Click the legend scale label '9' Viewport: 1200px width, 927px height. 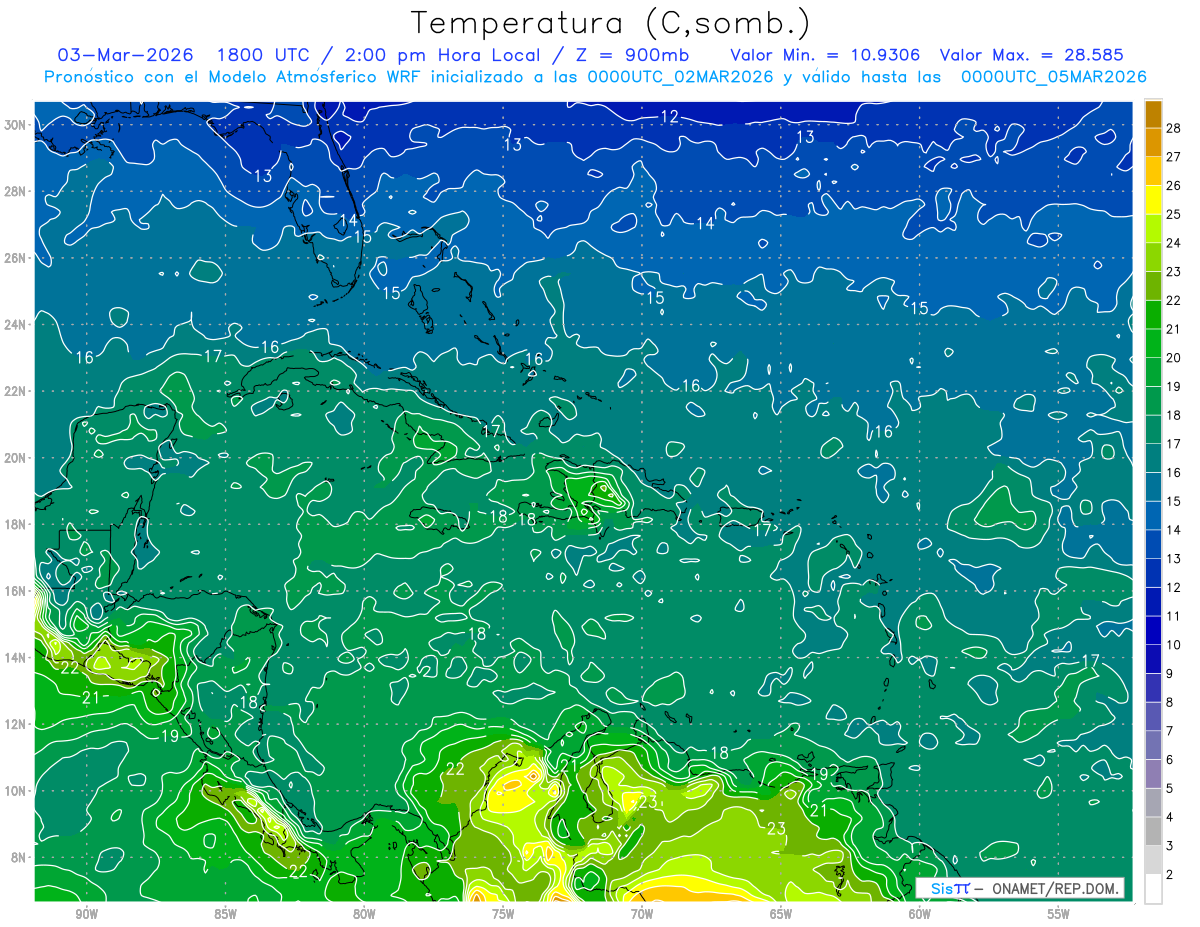pyautogui.click(x=1169, y=674)
